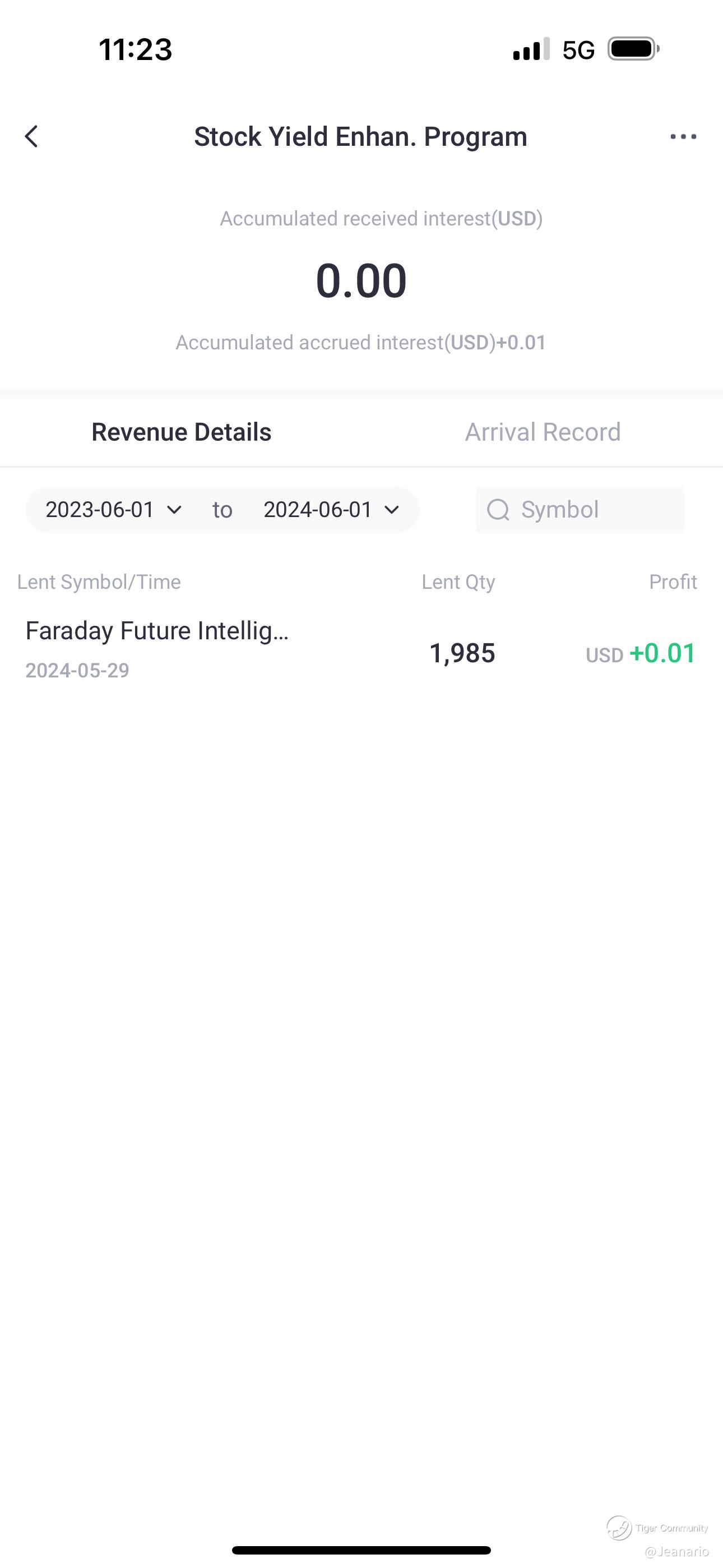Tap the home indicator bar
Viewport: 723px width, 1568px height.
[x=361, y=1549]
